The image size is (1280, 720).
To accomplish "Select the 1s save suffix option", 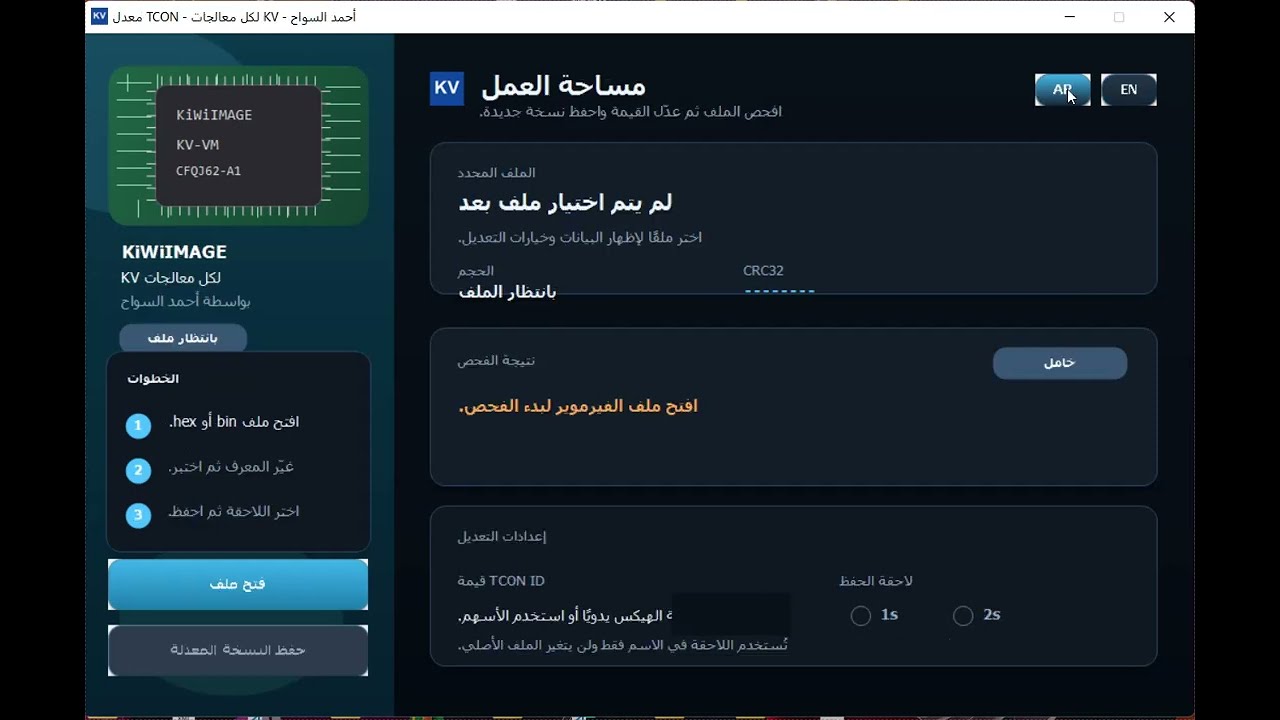I will tap(861, 616).
